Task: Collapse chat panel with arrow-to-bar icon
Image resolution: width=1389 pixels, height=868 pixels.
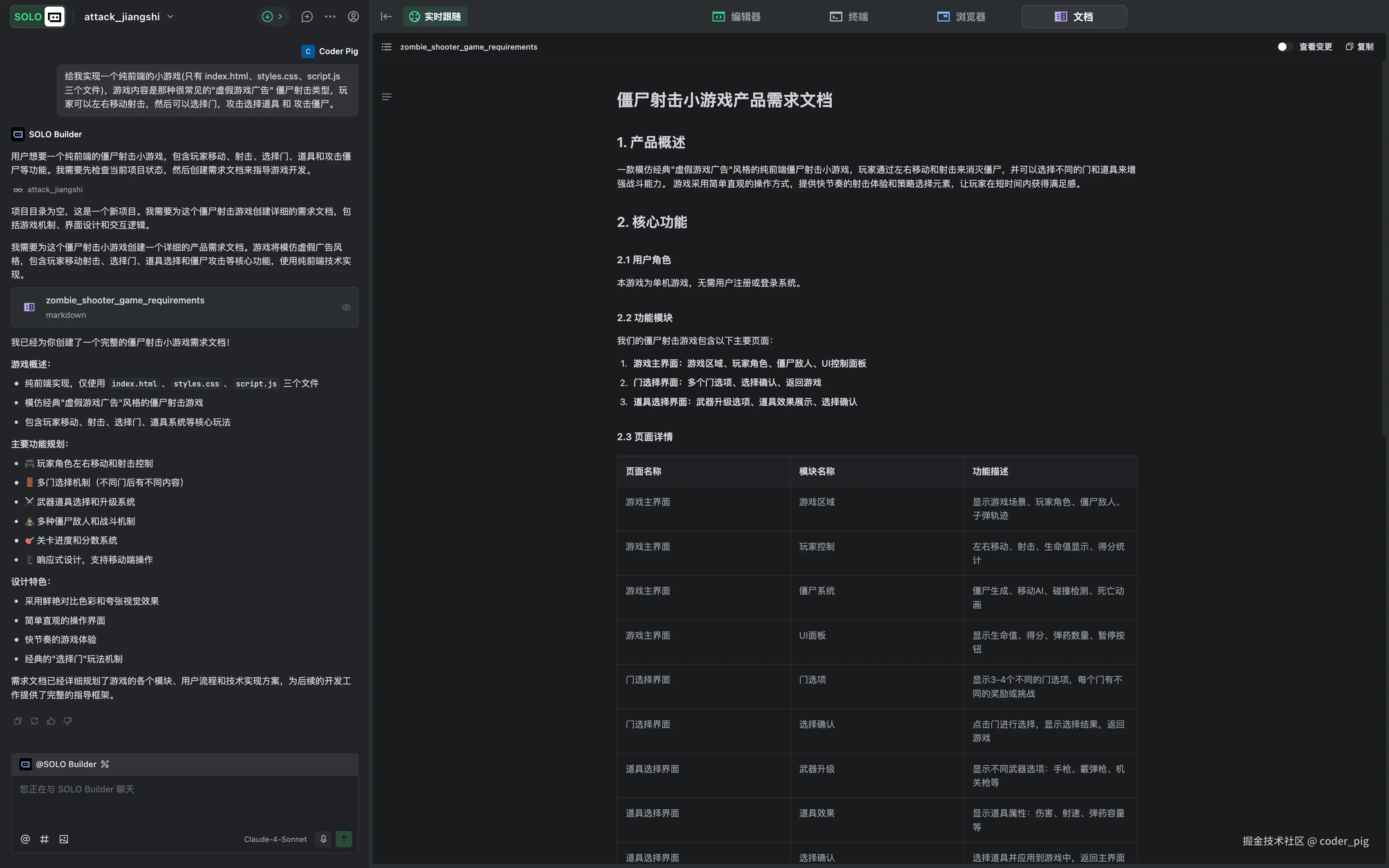Action: (x=386, y=17)
